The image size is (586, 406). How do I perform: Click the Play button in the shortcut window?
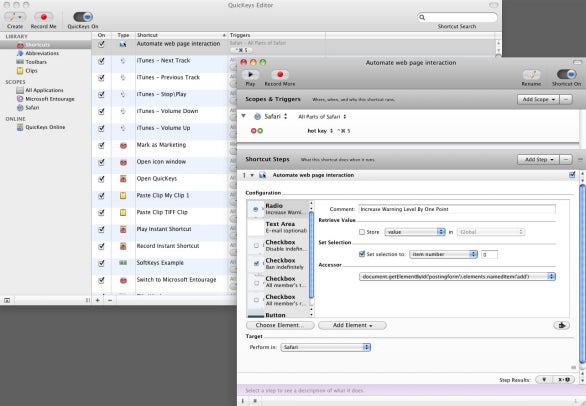(250, 74)
